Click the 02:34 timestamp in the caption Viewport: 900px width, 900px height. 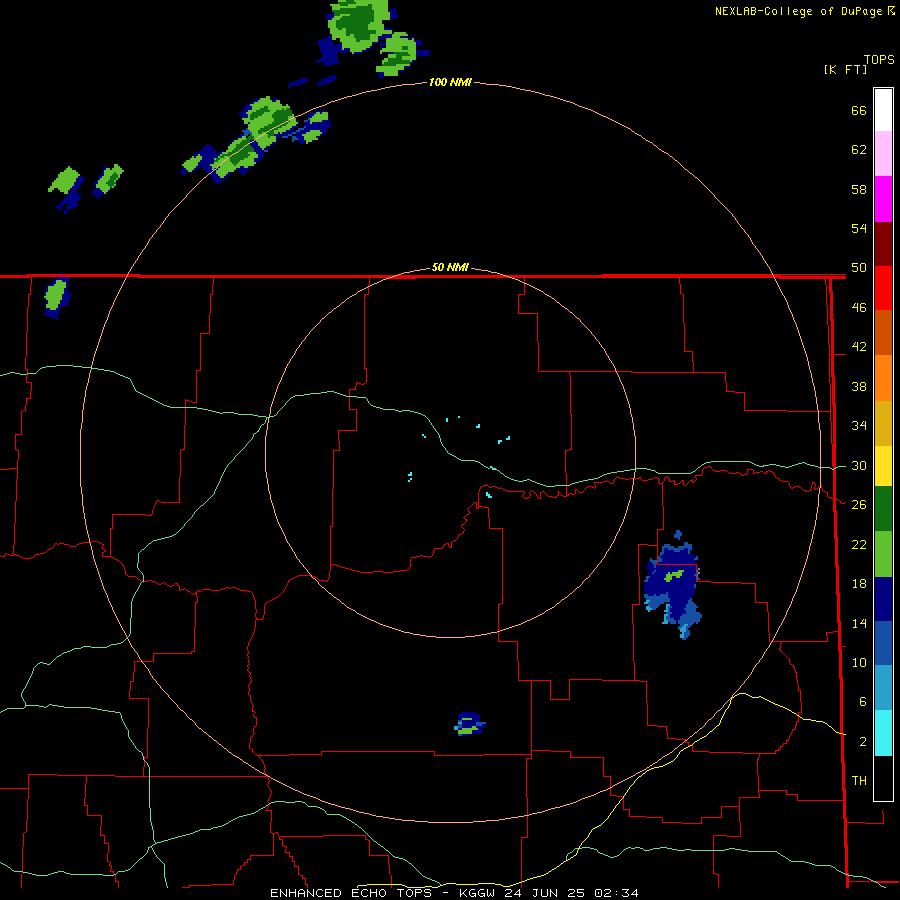(x=616, y=893)
